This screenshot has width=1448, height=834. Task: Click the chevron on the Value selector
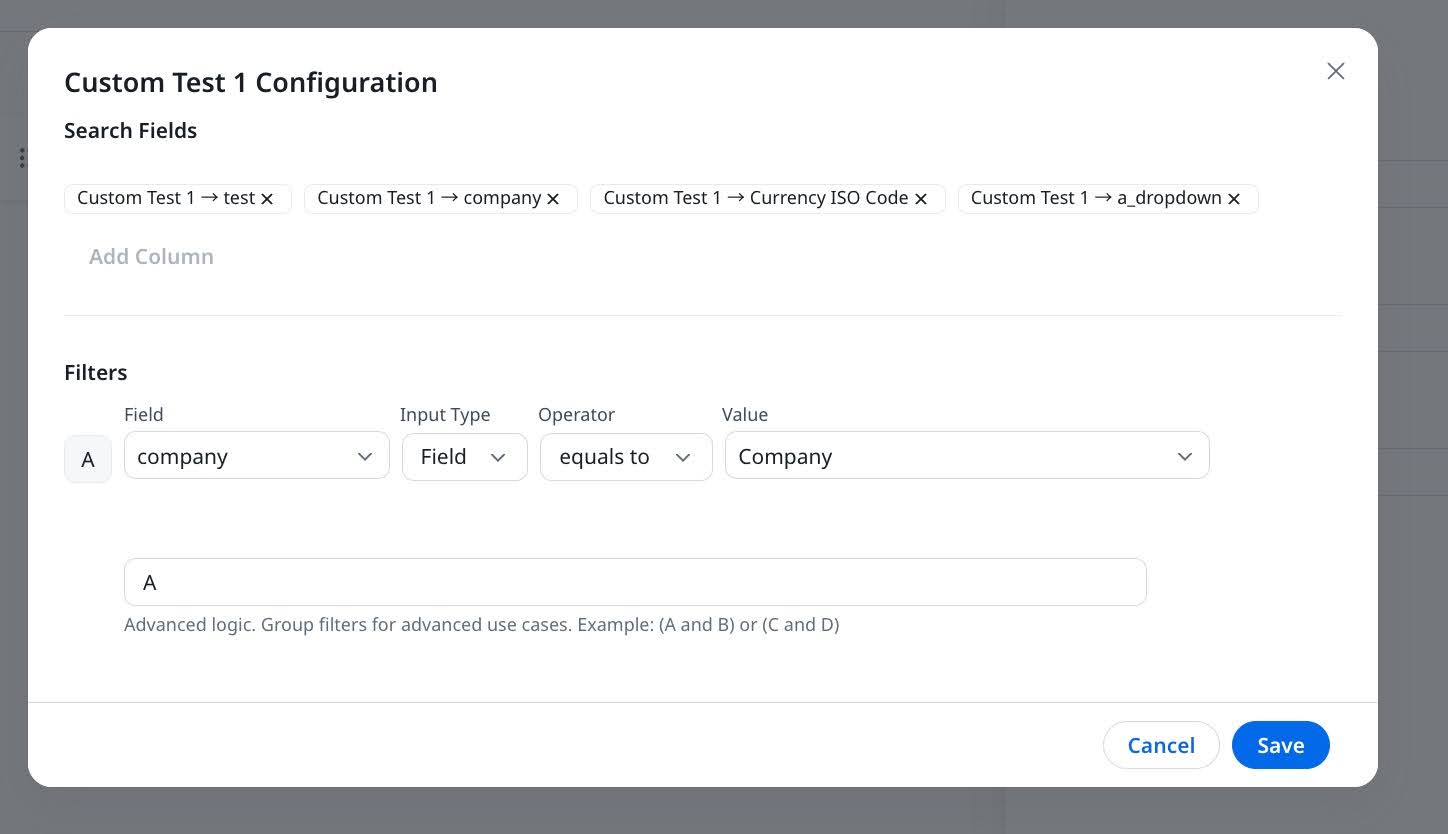(1184, 456)
